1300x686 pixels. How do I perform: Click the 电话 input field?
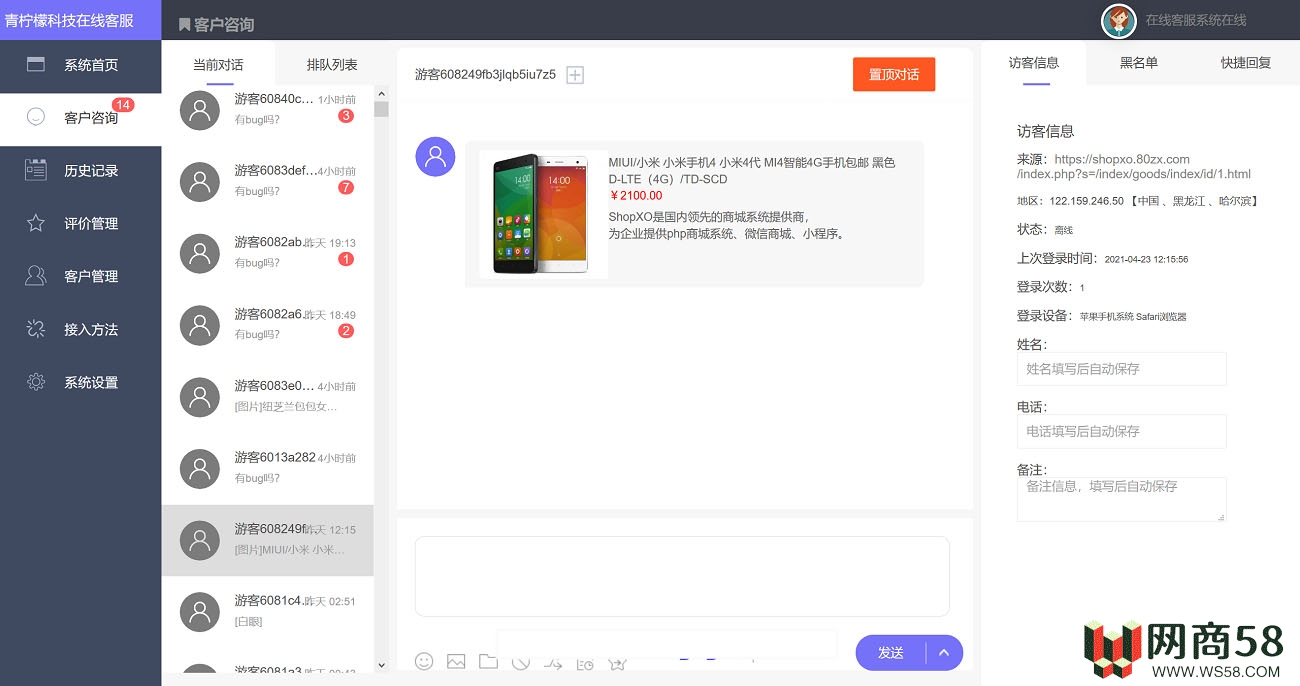coord(1121,432)
